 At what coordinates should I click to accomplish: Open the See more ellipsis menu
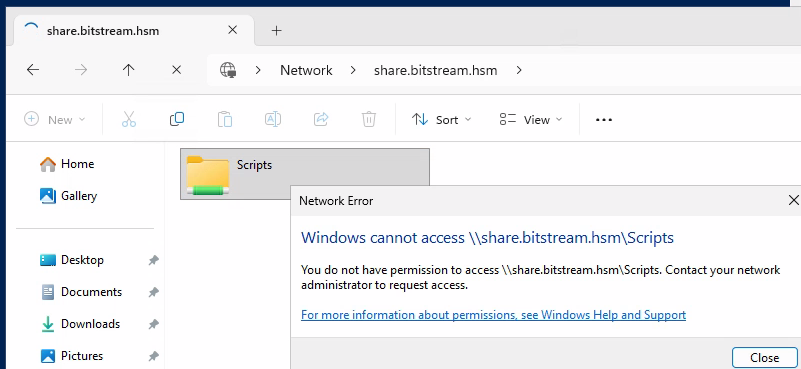(604, 120)
